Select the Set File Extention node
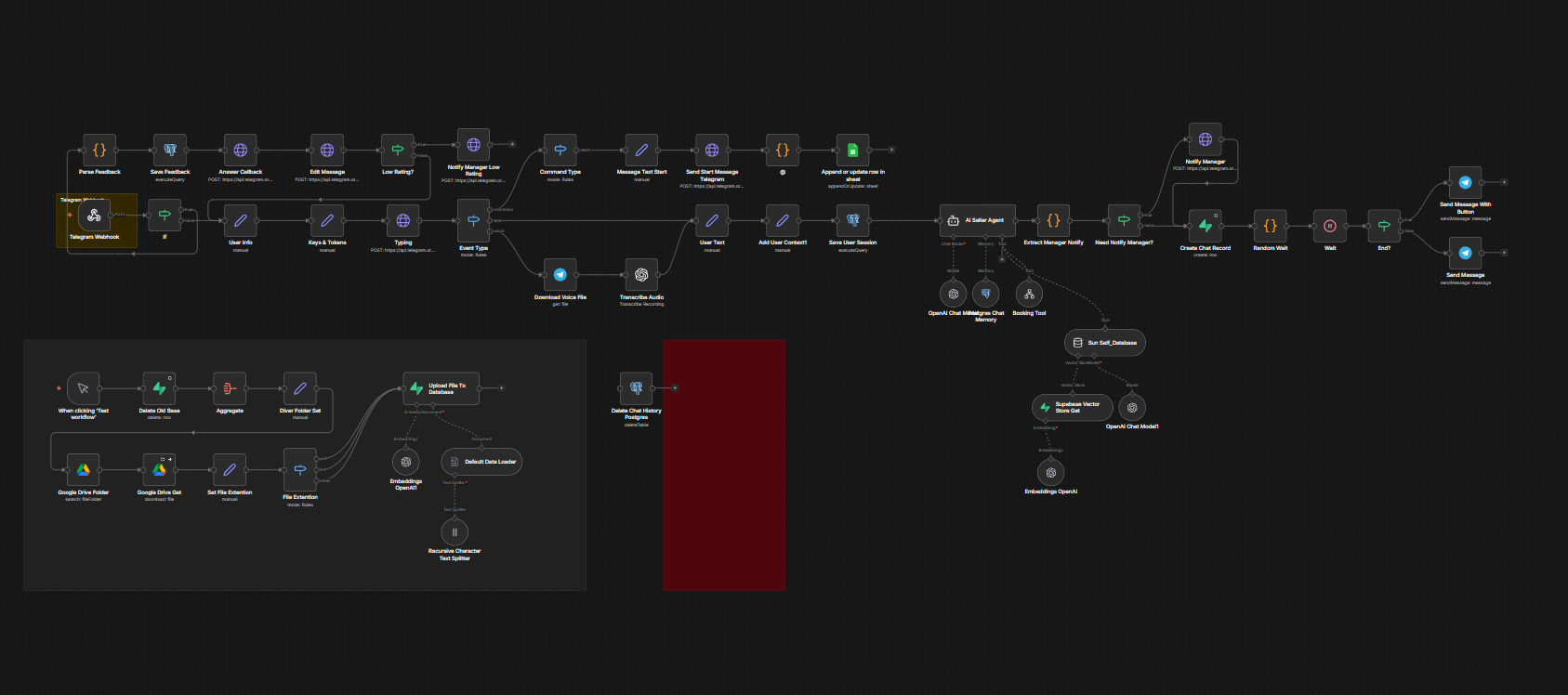The height and width of the screenshot is (695, 1568). click(x=230, y=470)
